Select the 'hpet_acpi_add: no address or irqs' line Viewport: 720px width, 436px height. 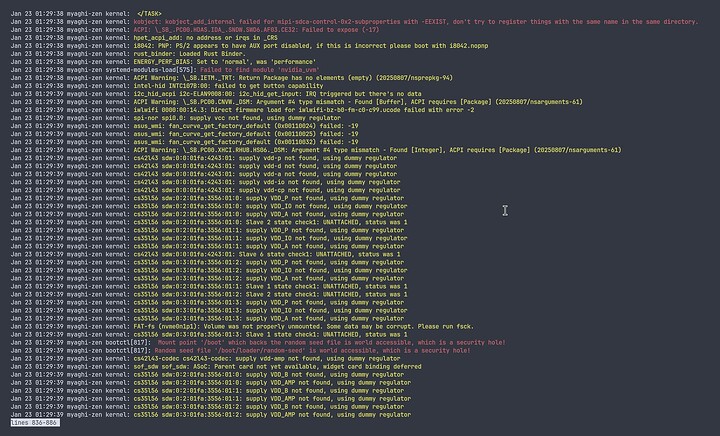[144, 38]
